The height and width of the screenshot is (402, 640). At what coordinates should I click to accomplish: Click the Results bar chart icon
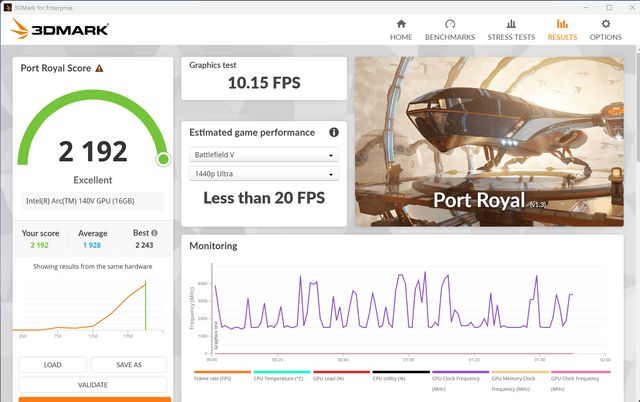562,24
